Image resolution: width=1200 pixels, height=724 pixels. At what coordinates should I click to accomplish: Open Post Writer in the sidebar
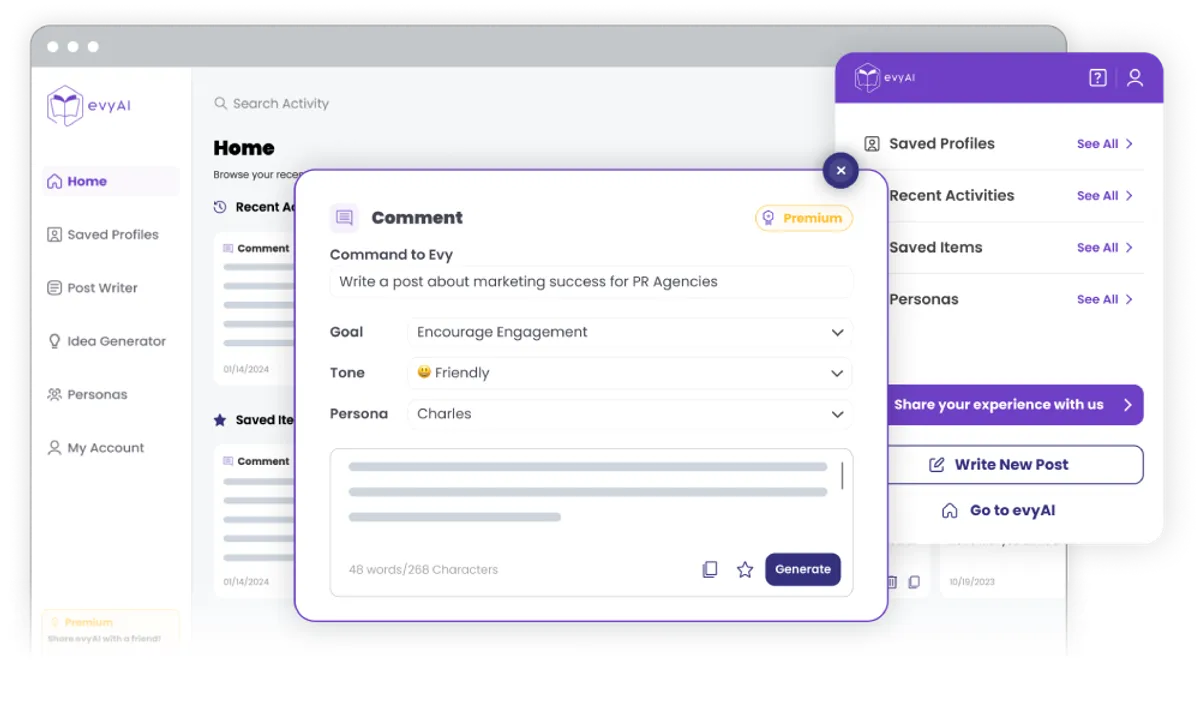tap(93, 288)
